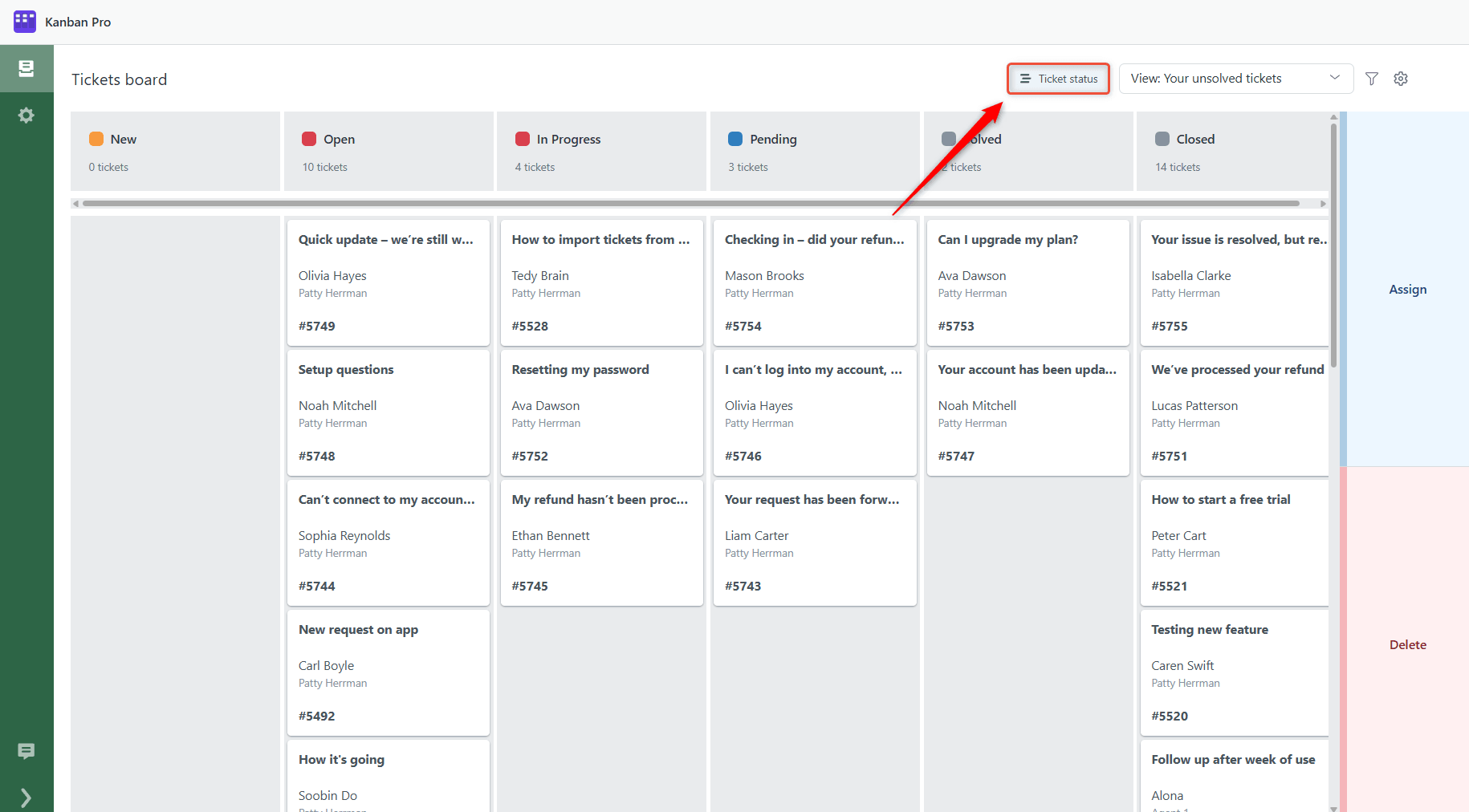Image resolution: width=1469 pixels, height=812 pixels.
Task: Expand the sidebar using the chevron arrow
Action: (26, 797)
